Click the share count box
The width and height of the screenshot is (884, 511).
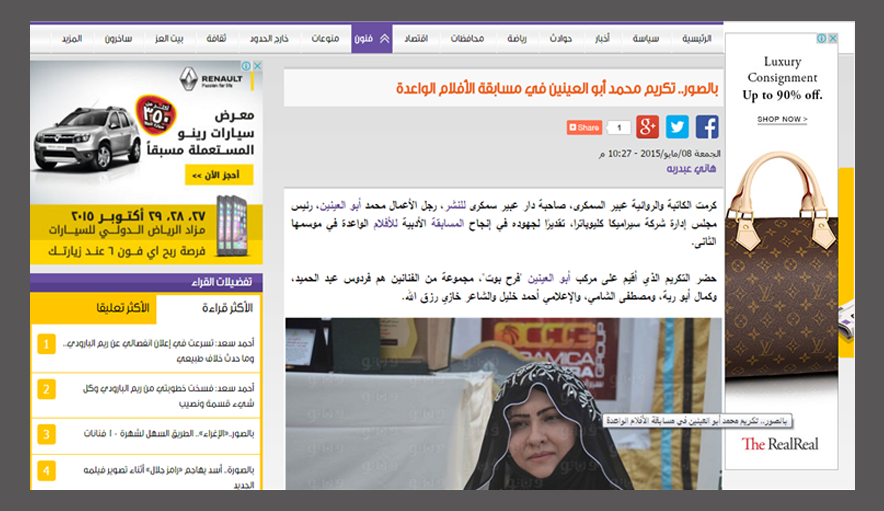coord(618,128)
